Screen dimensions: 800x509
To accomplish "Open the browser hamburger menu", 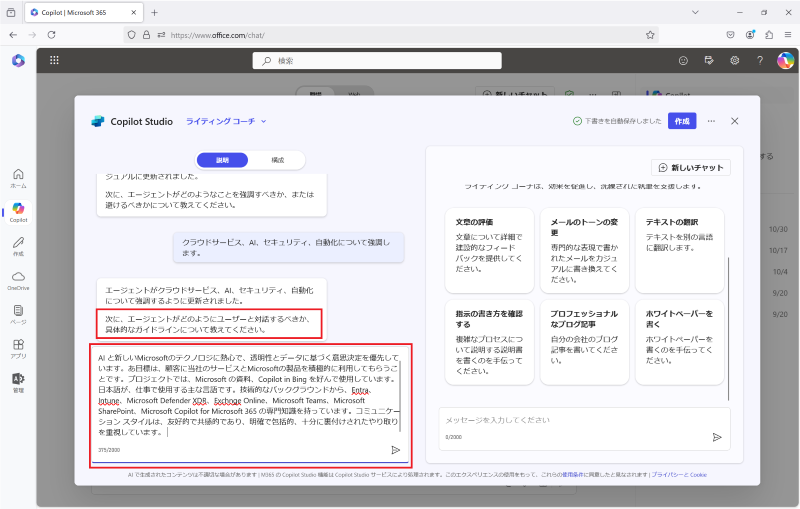I will [788, 35].
